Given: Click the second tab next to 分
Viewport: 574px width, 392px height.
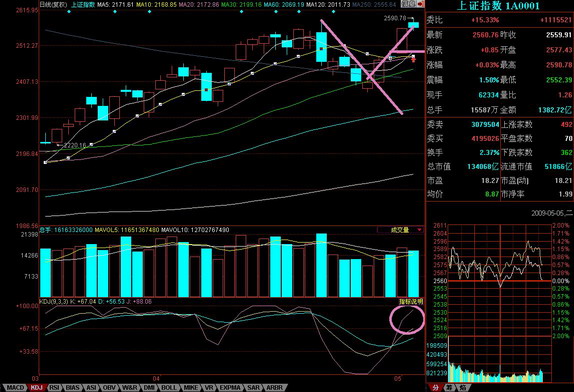Looking at the screenshot, I should [449, 387].
